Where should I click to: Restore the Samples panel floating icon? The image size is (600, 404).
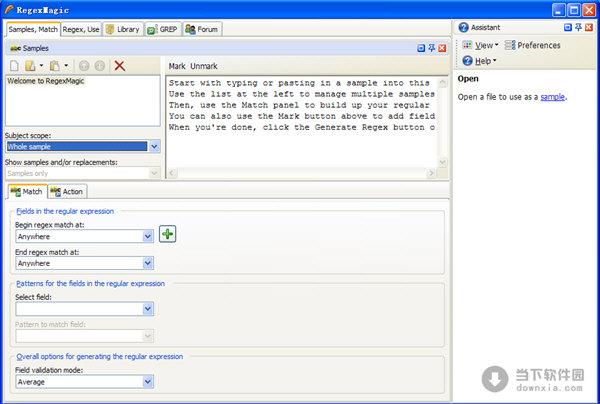tap(421, 48)
